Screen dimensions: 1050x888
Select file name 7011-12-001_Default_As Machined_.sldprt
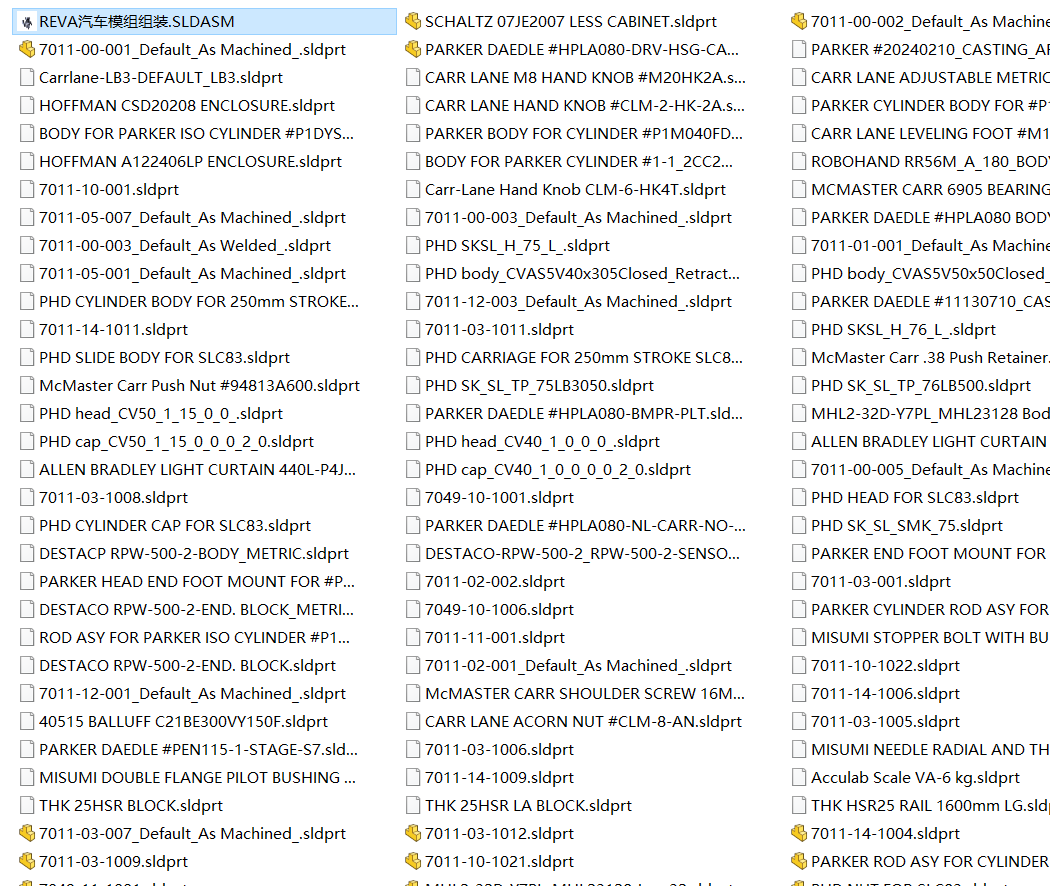[192, 694]
